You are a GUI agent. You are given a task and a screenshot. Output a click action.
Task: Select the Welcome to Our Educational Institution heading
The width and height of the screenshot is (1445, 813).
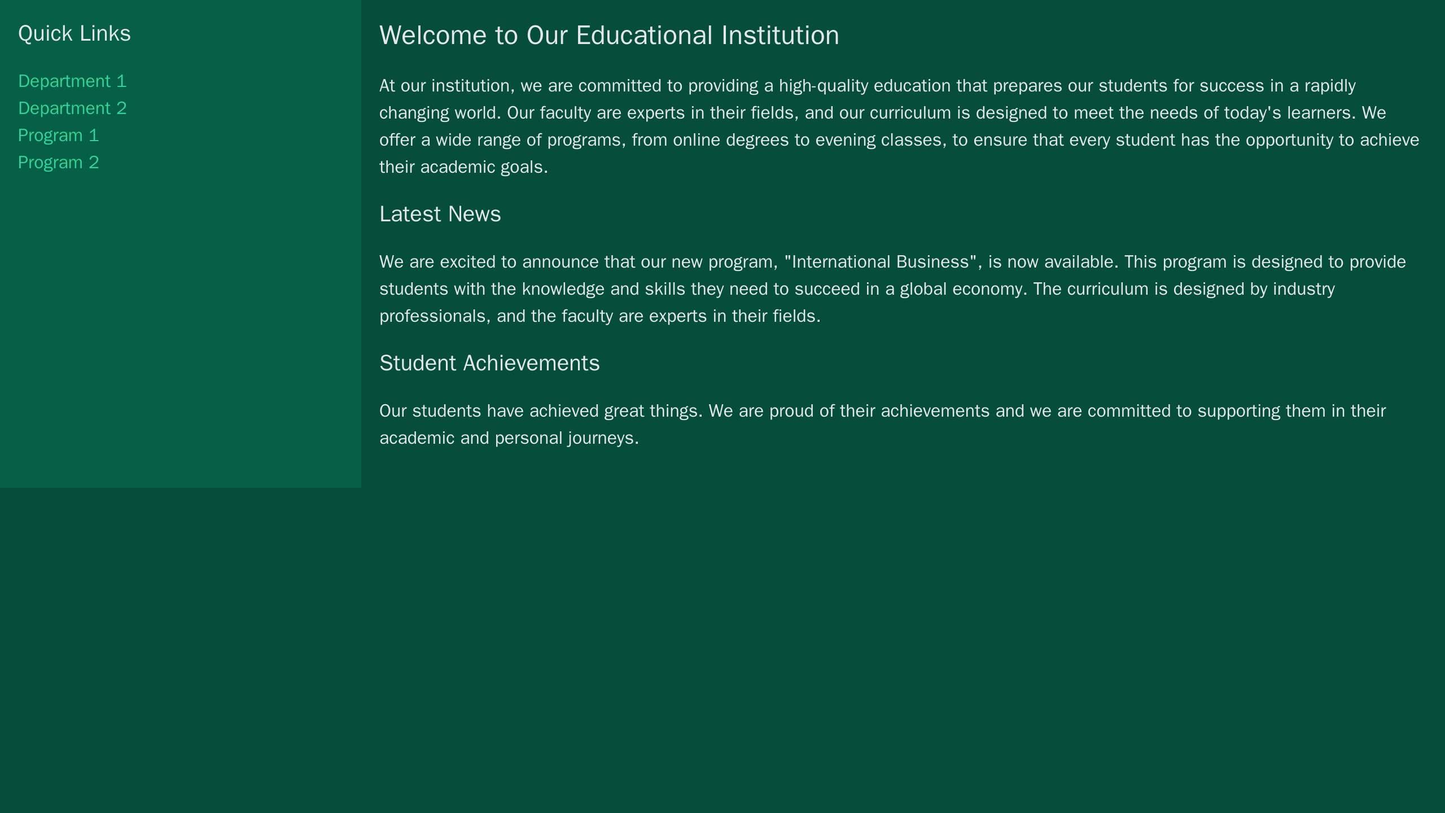(x=608, y=33)
